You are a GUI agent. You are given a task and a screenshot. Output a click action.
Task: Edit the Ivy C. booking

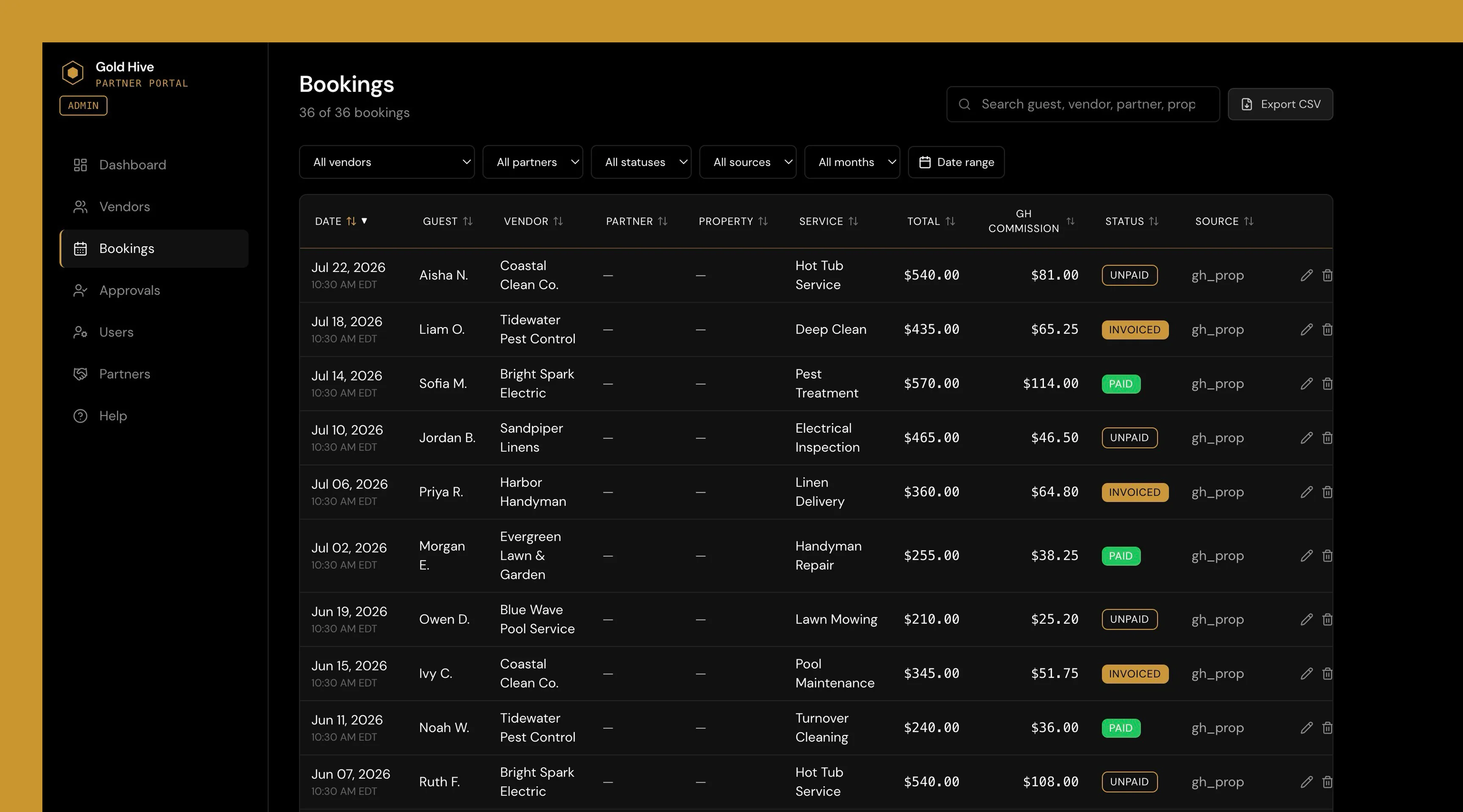click(1306, 673)
